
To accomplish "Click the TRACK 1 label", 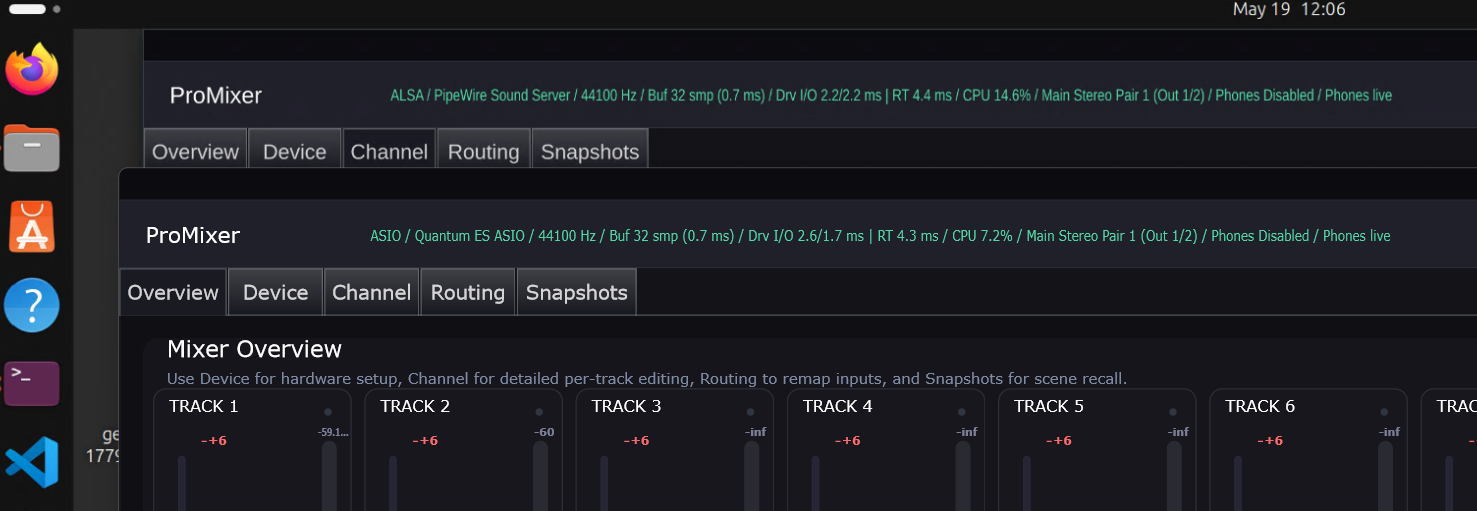I will [x=204, y=406].
